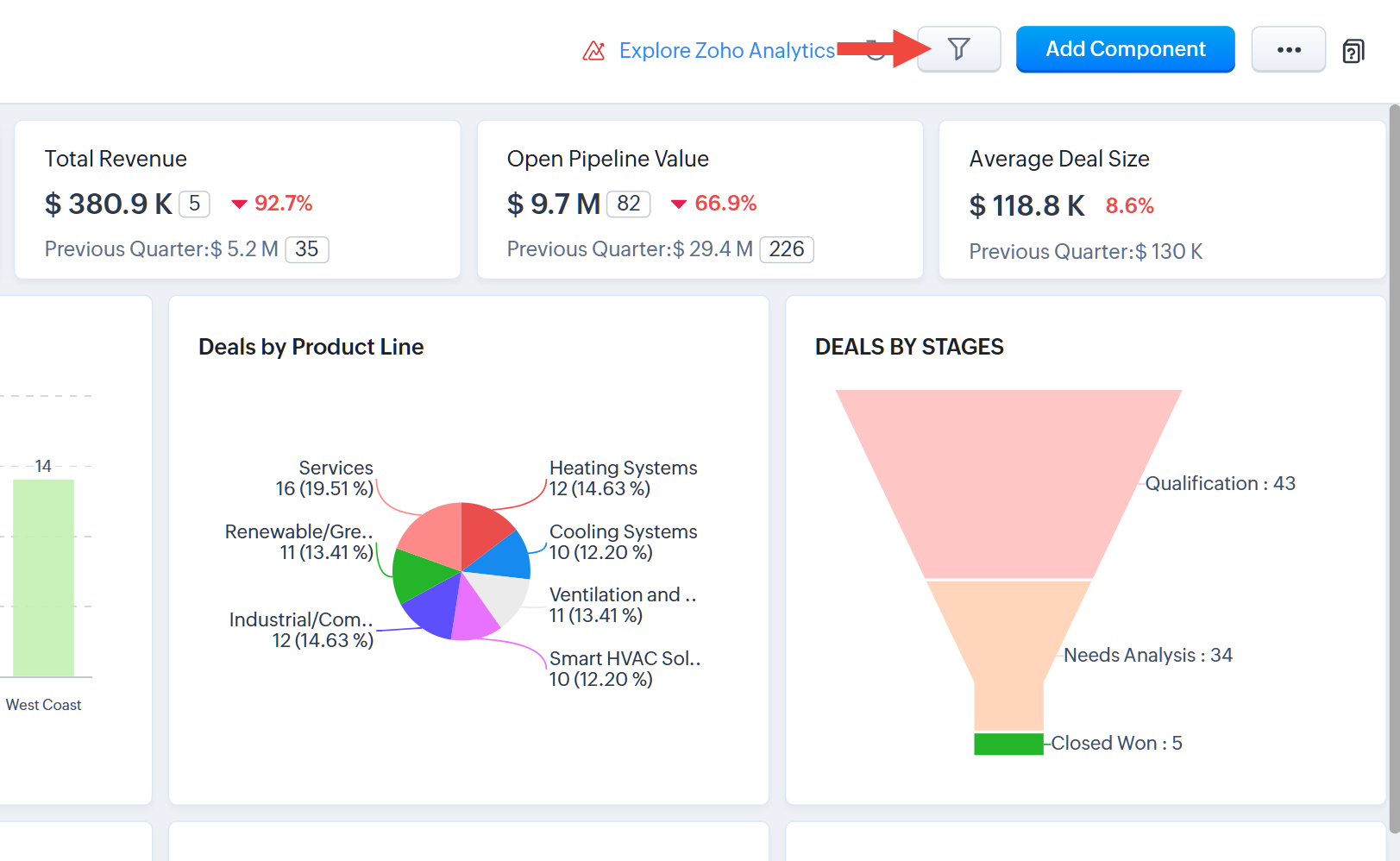Click the West Coast green bar
The image size is (1400, 861).
pyautogui.click(x=43, y=578)
